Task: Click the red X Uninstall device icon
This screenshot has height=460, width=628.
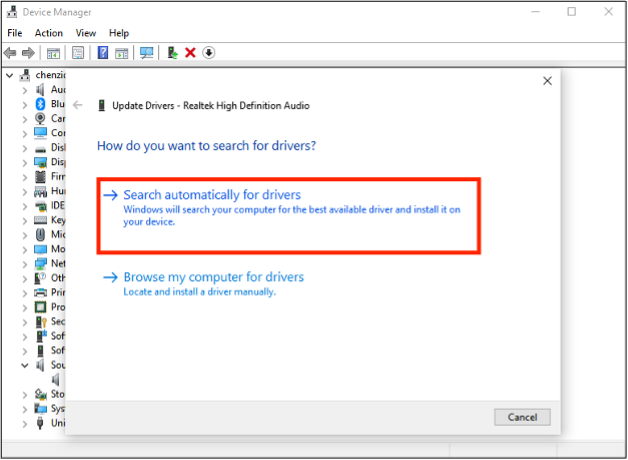Action: (190, 52)
